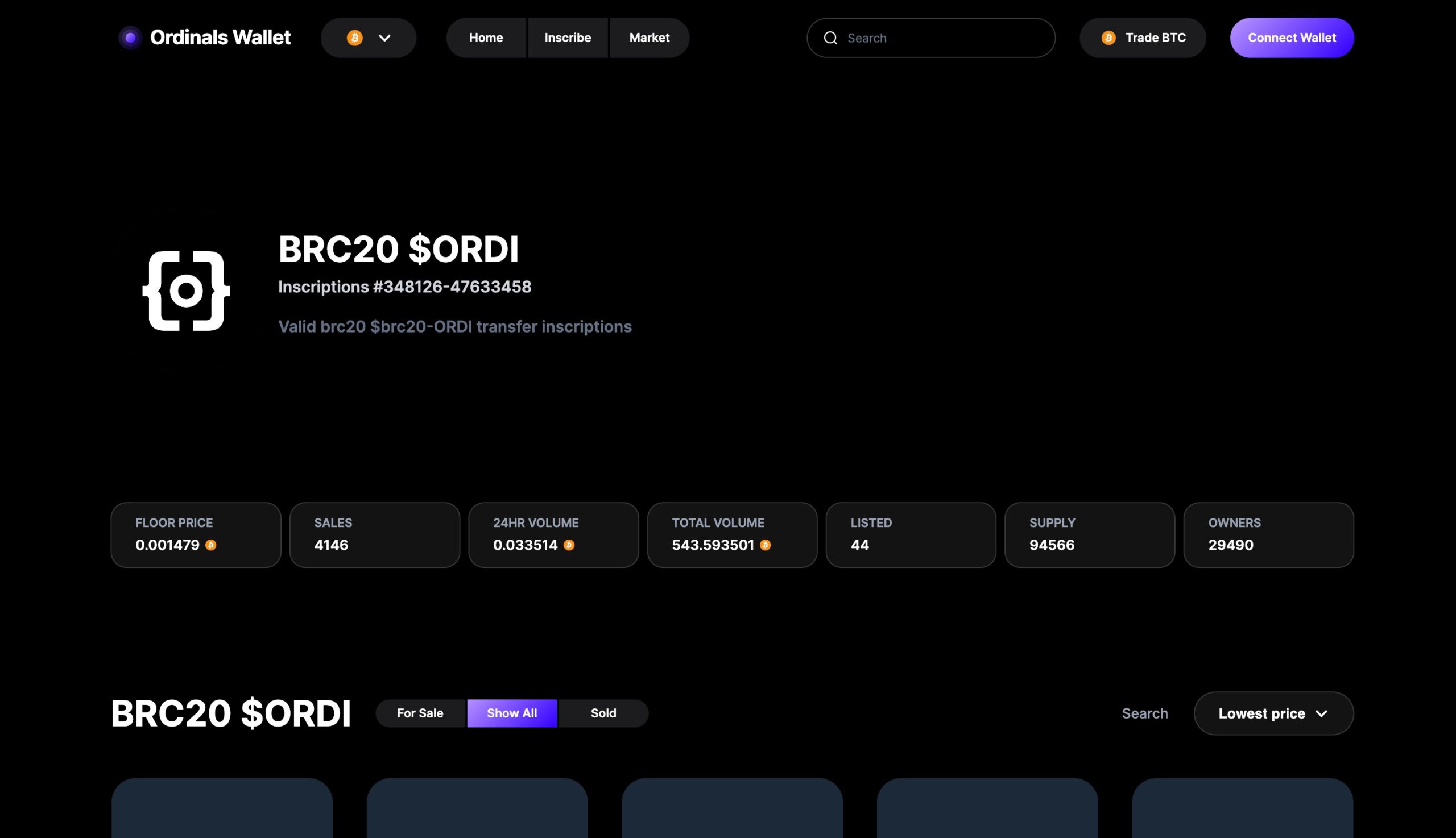The height and width of the screenshot is (838, 1456).
Task: Click the search magnifier icon
Action: (x=830, y=37)
